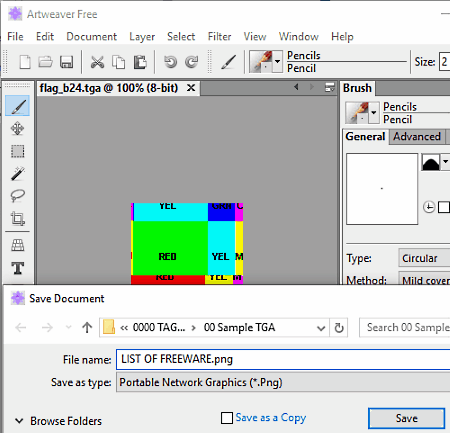Viewport: 450px width, 433px height.
Task: Select the Lasso tool
Action: (18, 196)
